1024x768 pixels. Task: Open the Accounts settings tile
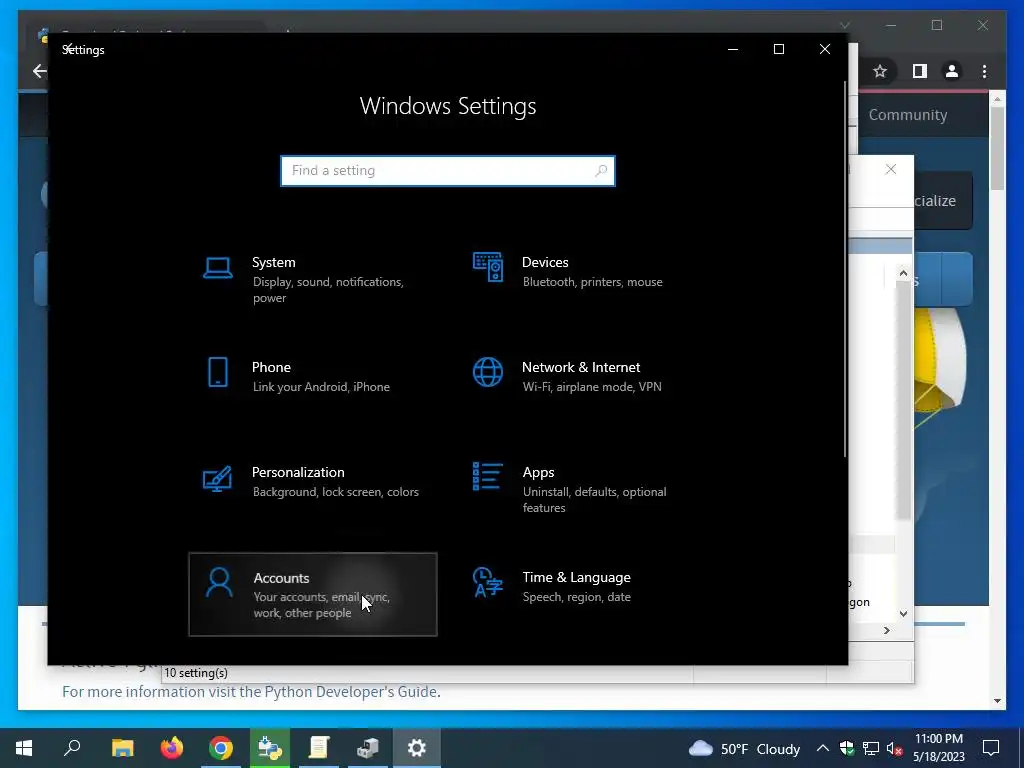tap(313, 594)
